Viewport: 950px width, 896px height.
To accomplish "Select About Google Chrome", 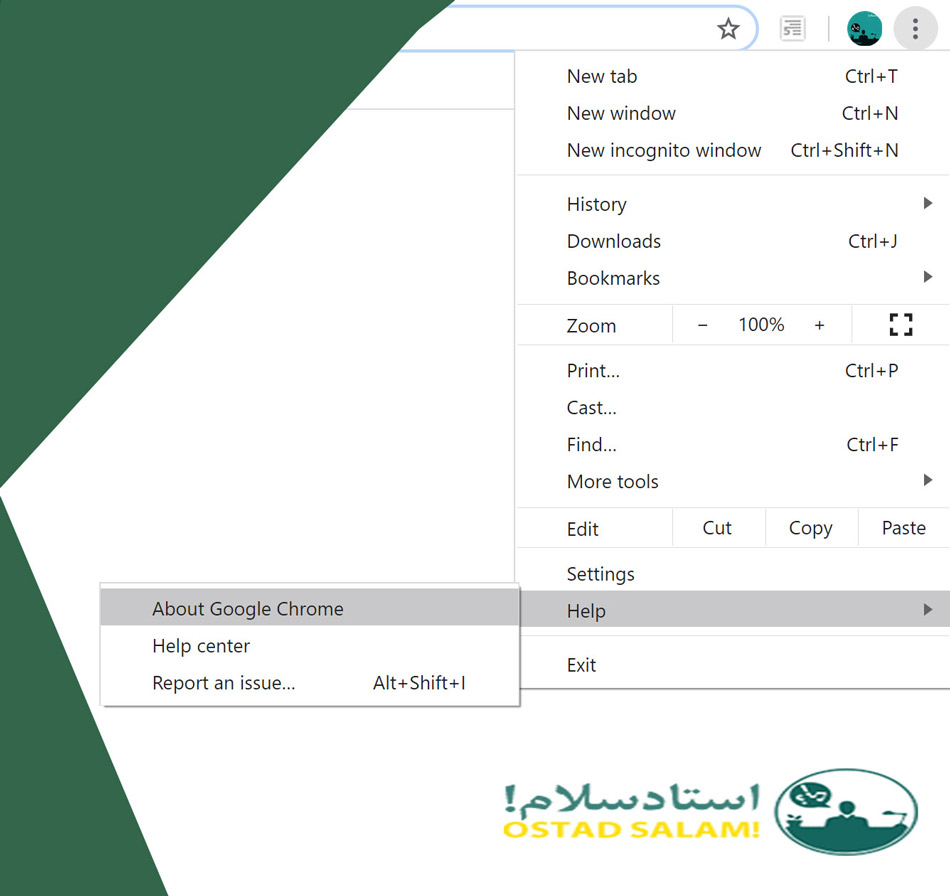I will click(x=248, y=609).
